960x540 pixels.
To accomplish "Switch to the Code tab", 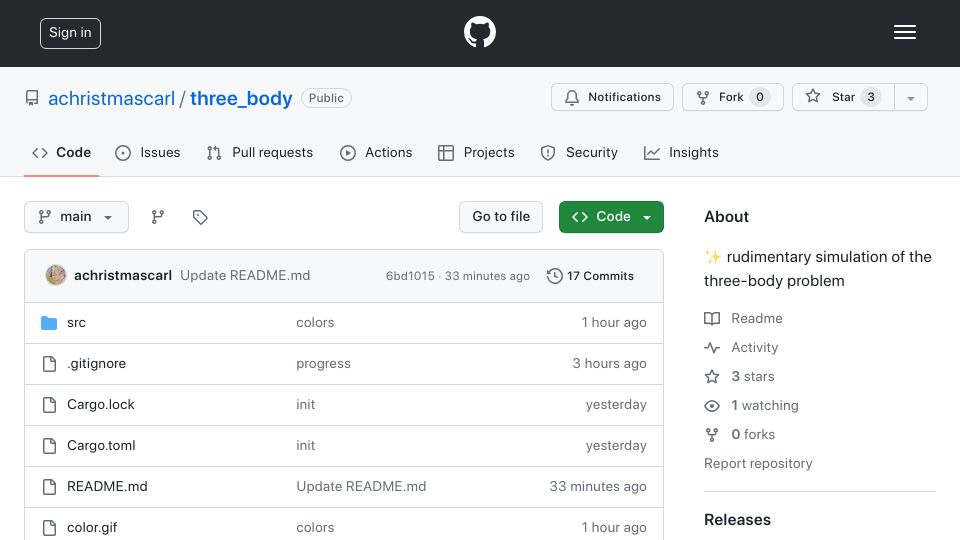I will pyautogui.click(x=61, y=152).
